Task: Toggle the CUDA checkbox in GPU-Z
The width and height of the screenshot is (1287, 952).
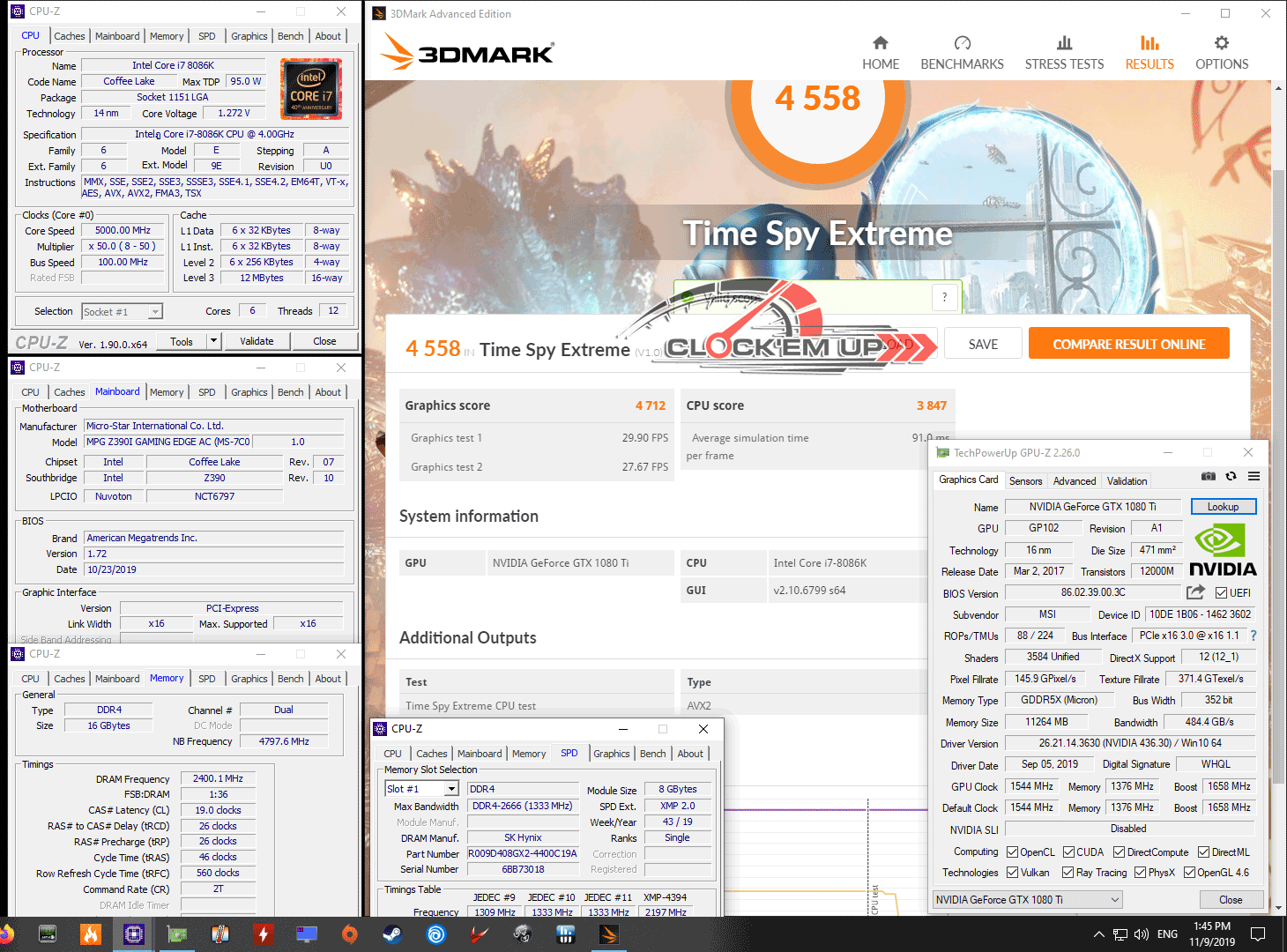Action: click(1068, 852)
